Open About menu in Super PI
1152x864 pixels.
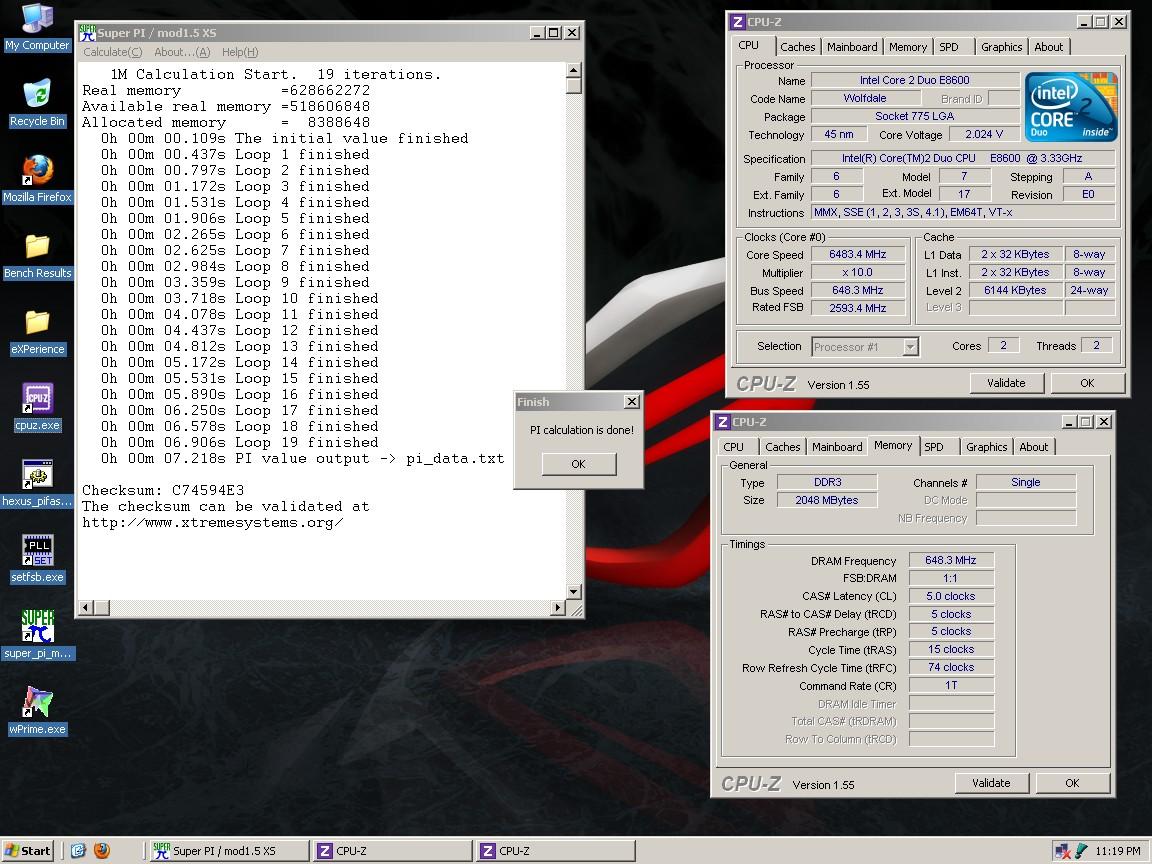pos(182,52)
